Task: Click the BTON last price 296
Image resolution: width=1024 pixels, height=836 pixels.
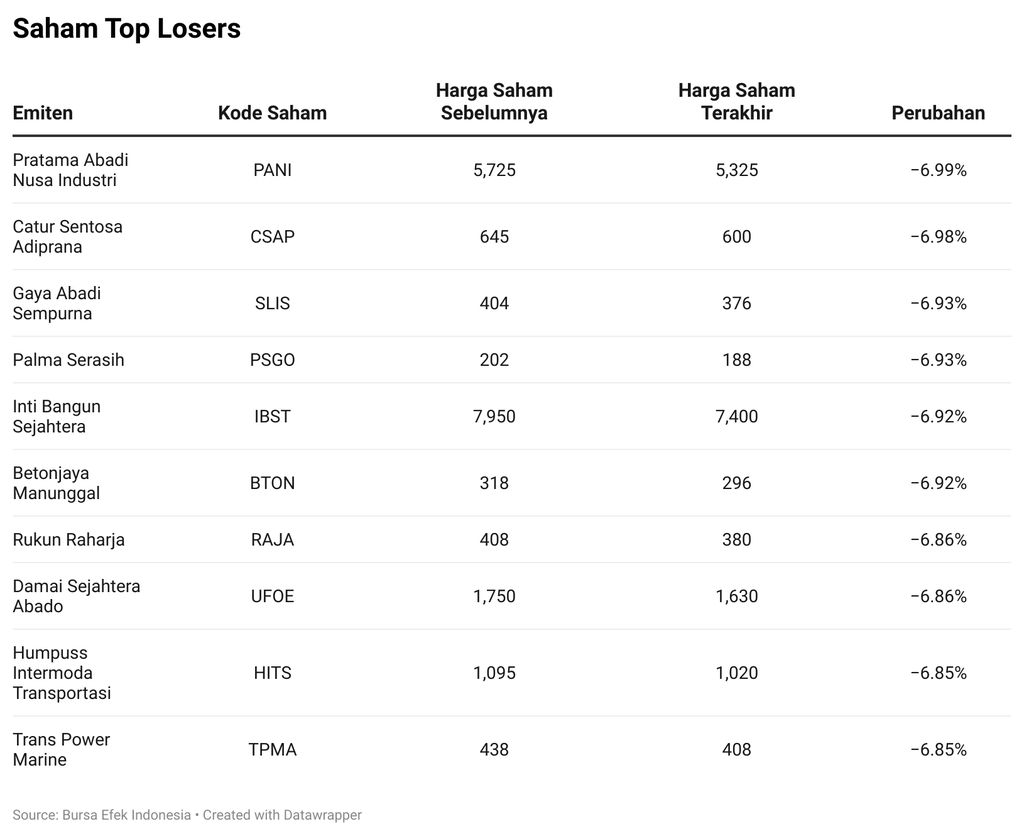Action: click(736, 483)
